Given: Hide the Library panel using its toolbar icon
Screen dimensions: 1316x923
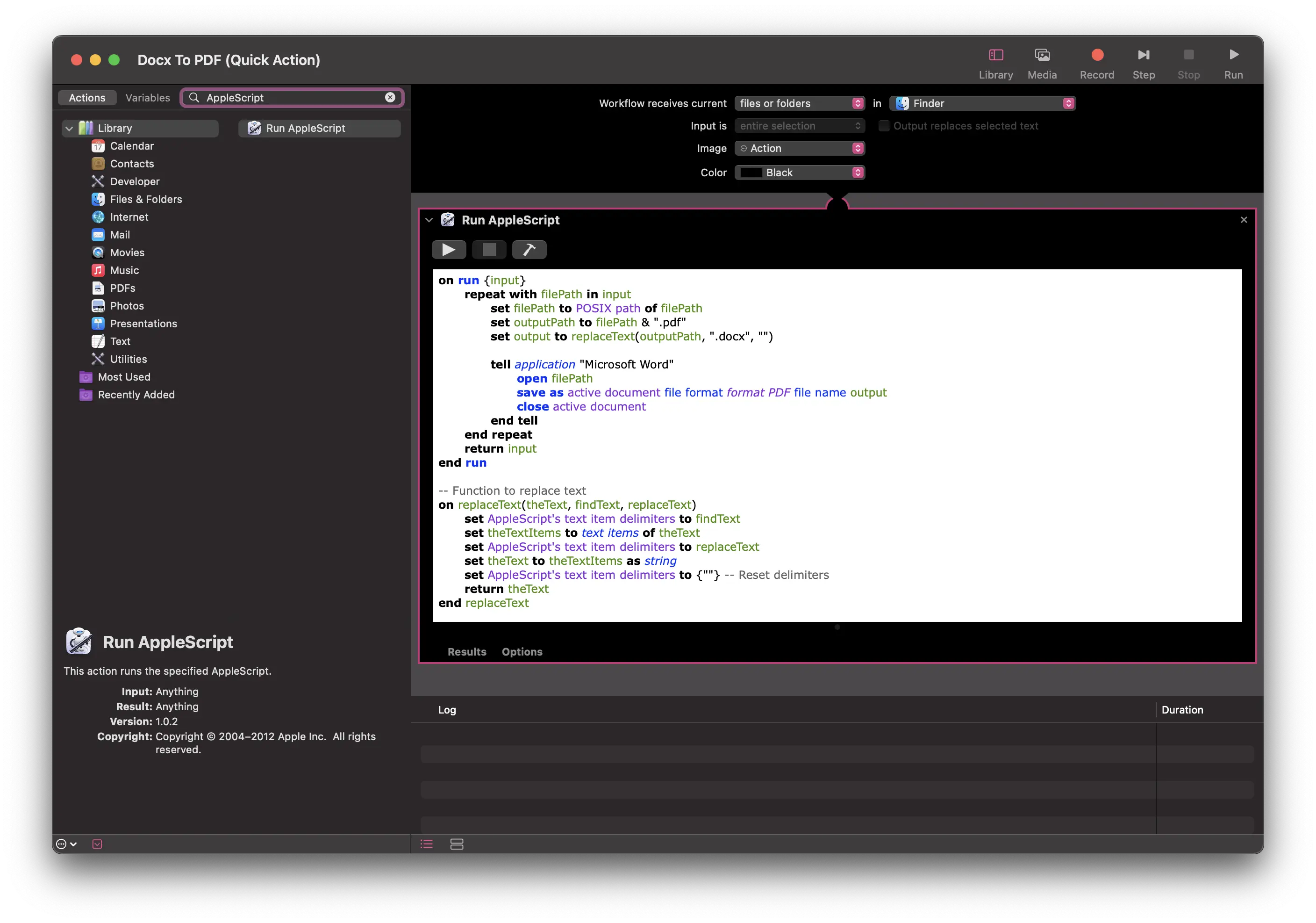Looking at the screenshot, I should point(995,55).
